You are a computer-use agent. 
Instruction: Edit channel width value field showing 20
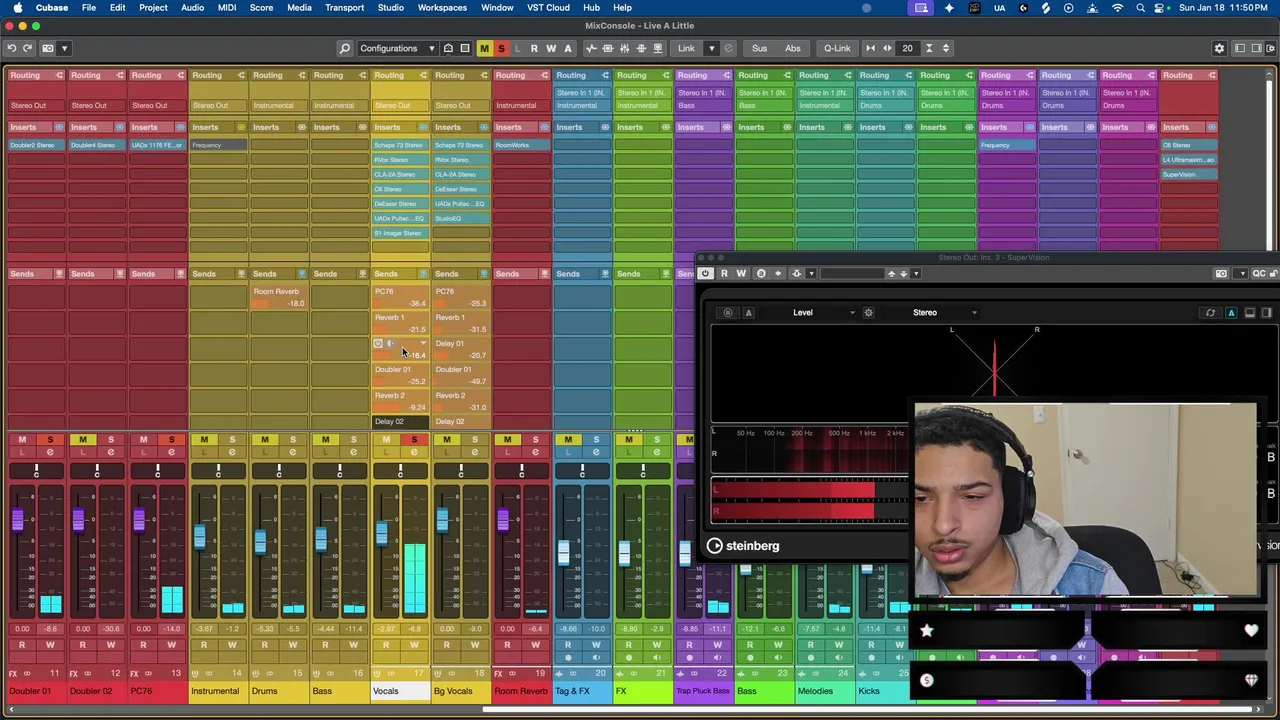907,48
